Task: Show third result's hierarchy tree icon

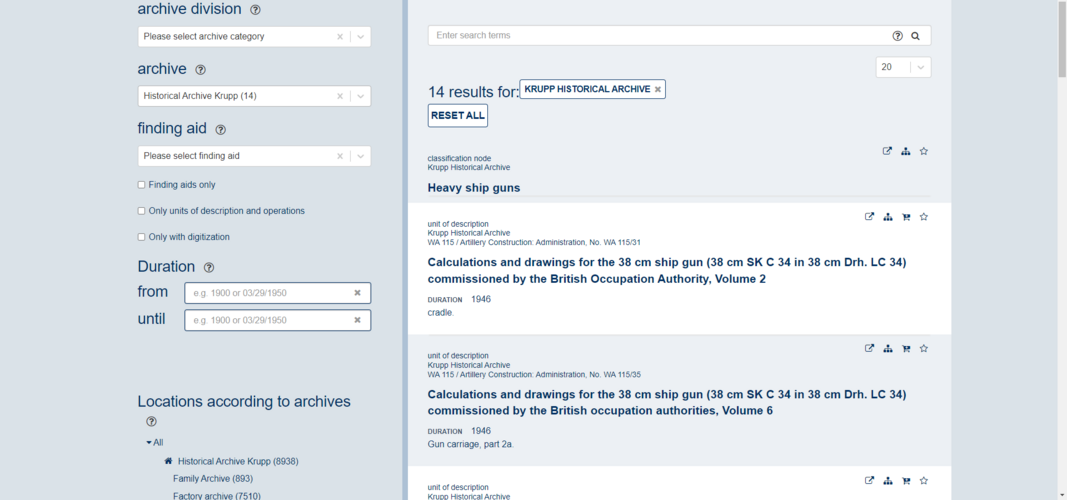Action: tap(887, 480)
